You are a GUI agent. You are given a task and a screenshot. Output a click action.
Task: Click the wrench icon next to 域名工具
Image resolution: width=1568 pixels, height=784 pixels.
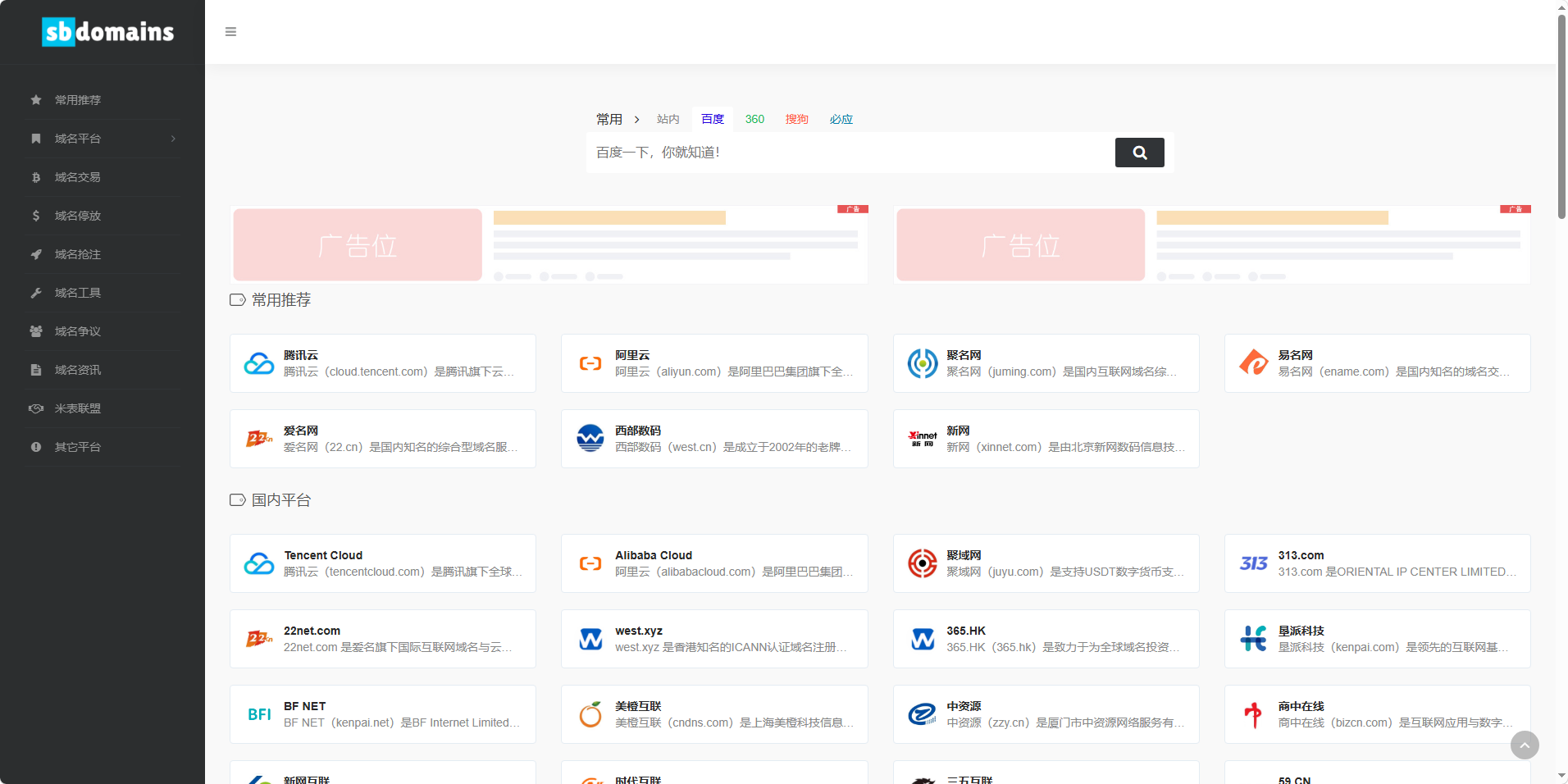coord(36,293)
